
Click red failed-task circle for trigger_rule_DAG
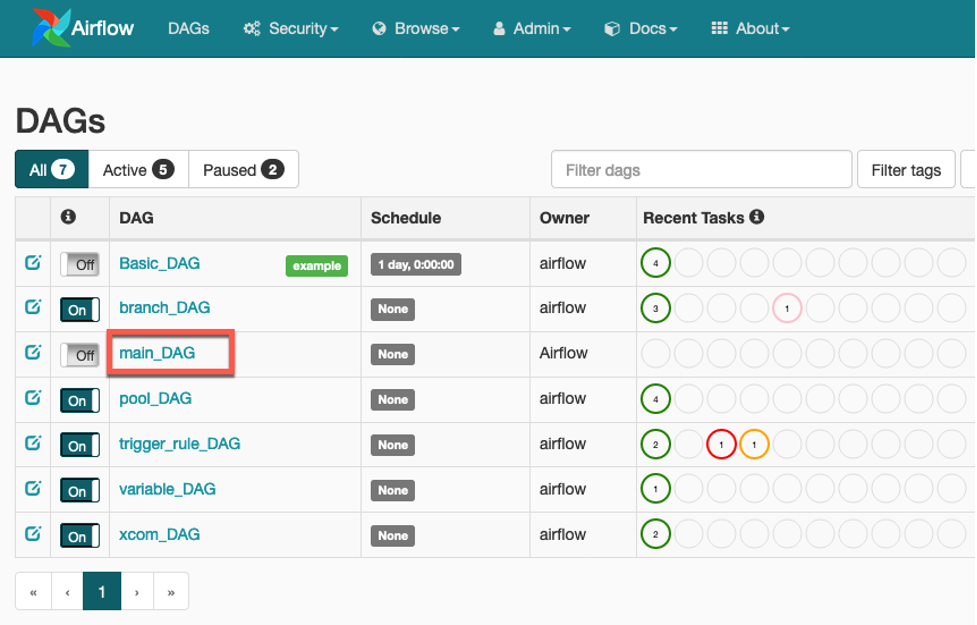[721, 444]
